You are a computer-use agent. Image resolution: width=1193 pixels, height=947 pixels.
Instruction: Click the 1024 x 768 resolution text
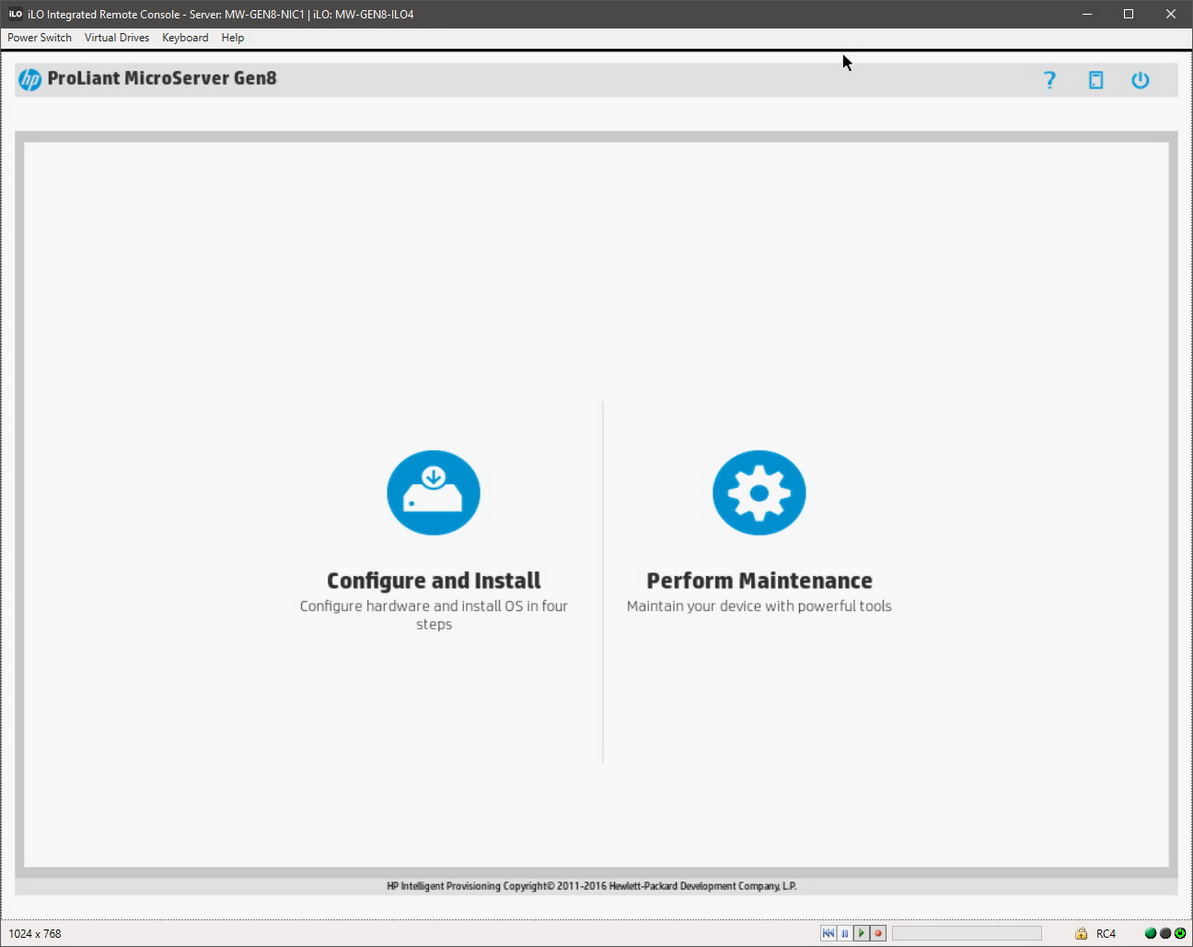pyautogui.click(x=35, y=933)
